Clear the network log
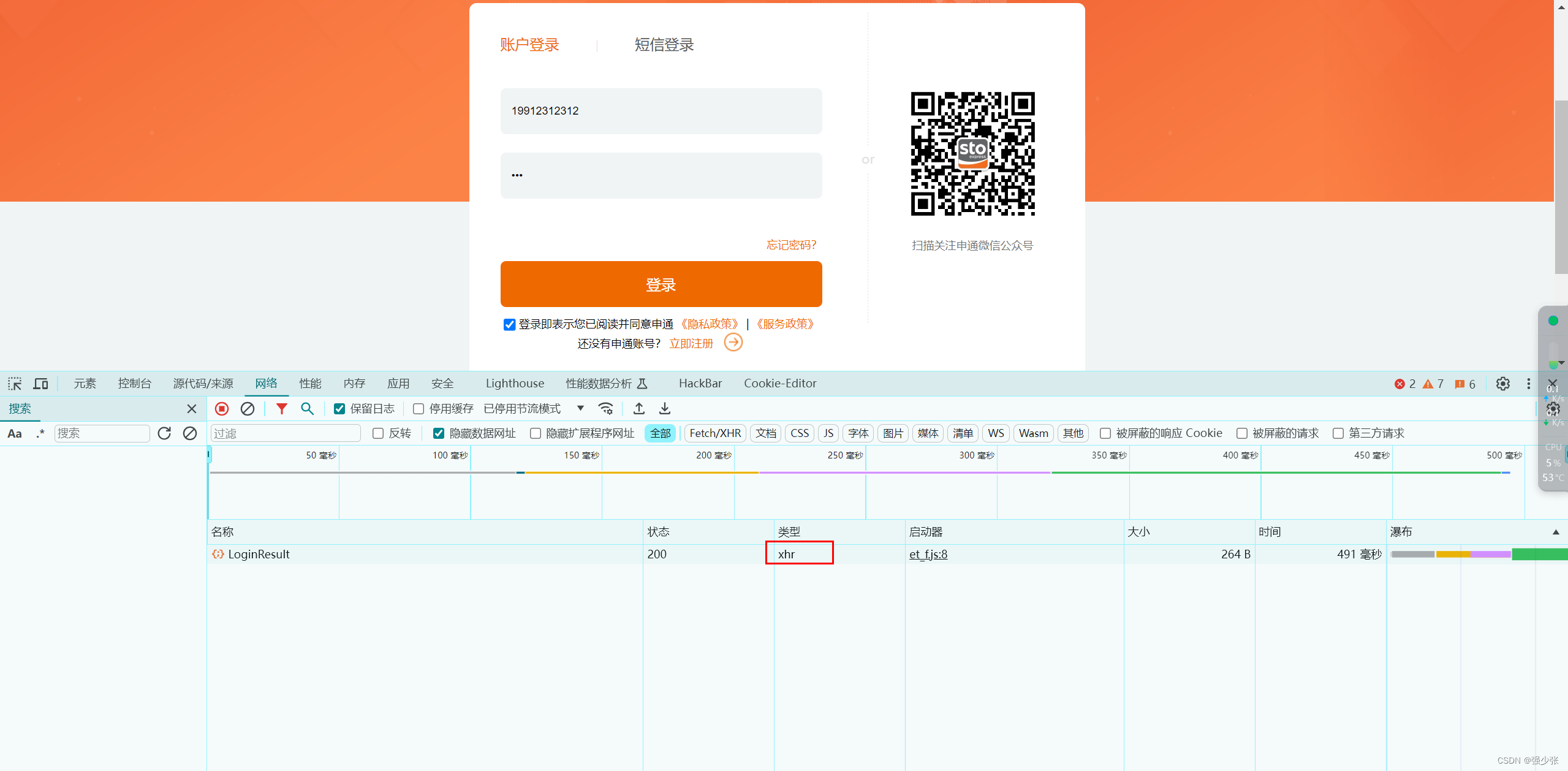 pyautogui.click(x=248, y=409)
